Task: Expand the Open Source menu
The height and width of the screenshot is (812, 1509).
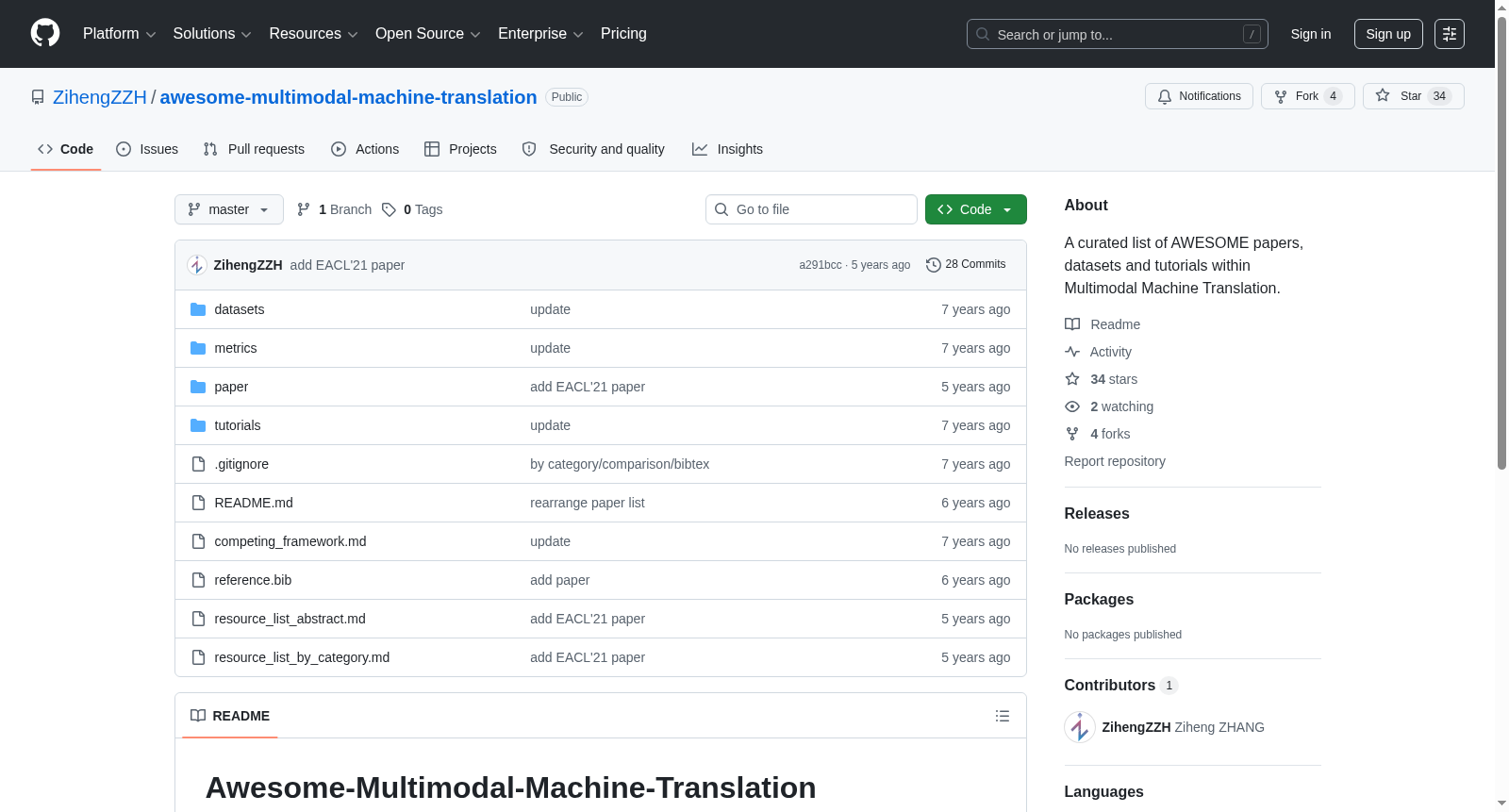Action: click(x=428, y=34)
